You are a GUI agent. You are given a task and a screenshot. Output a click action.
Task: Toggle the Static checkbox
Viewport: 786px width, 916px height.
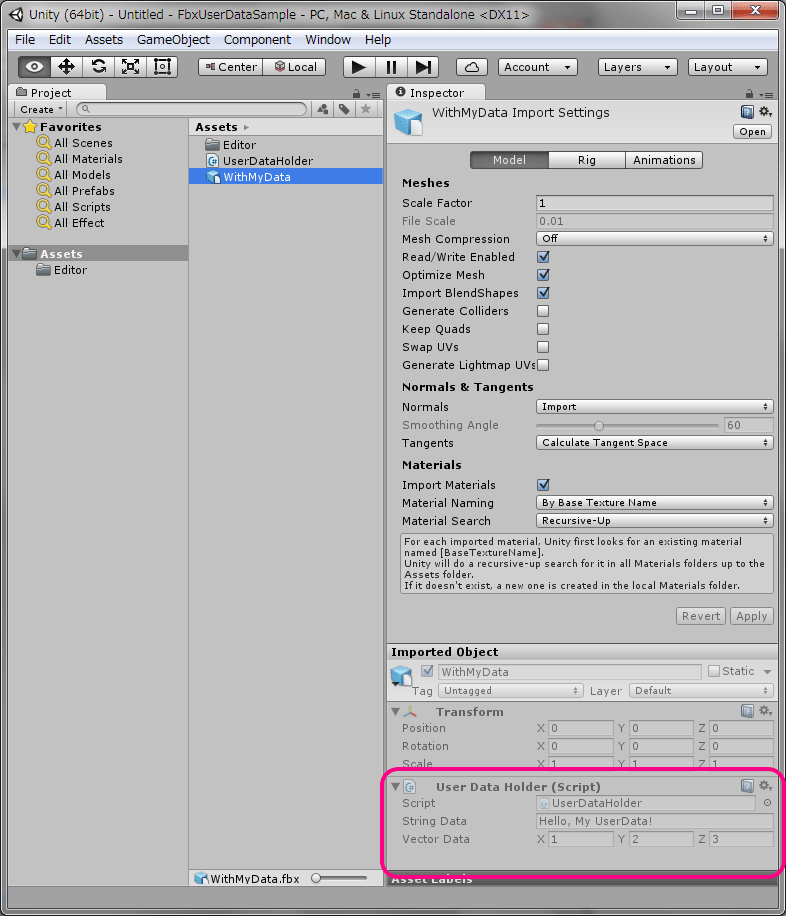click(x=714, y=671)
